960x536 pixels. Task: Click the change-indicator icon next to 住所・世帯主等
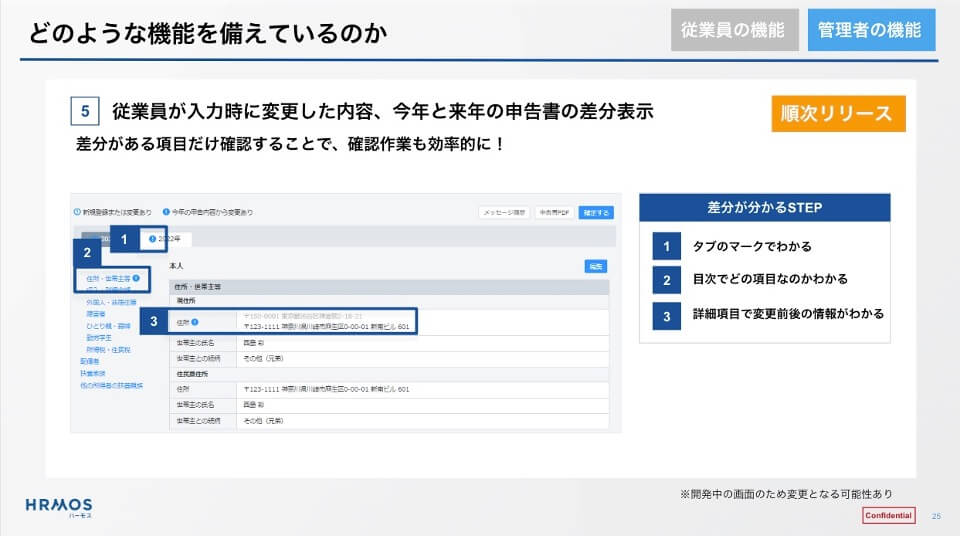(135, 278)
